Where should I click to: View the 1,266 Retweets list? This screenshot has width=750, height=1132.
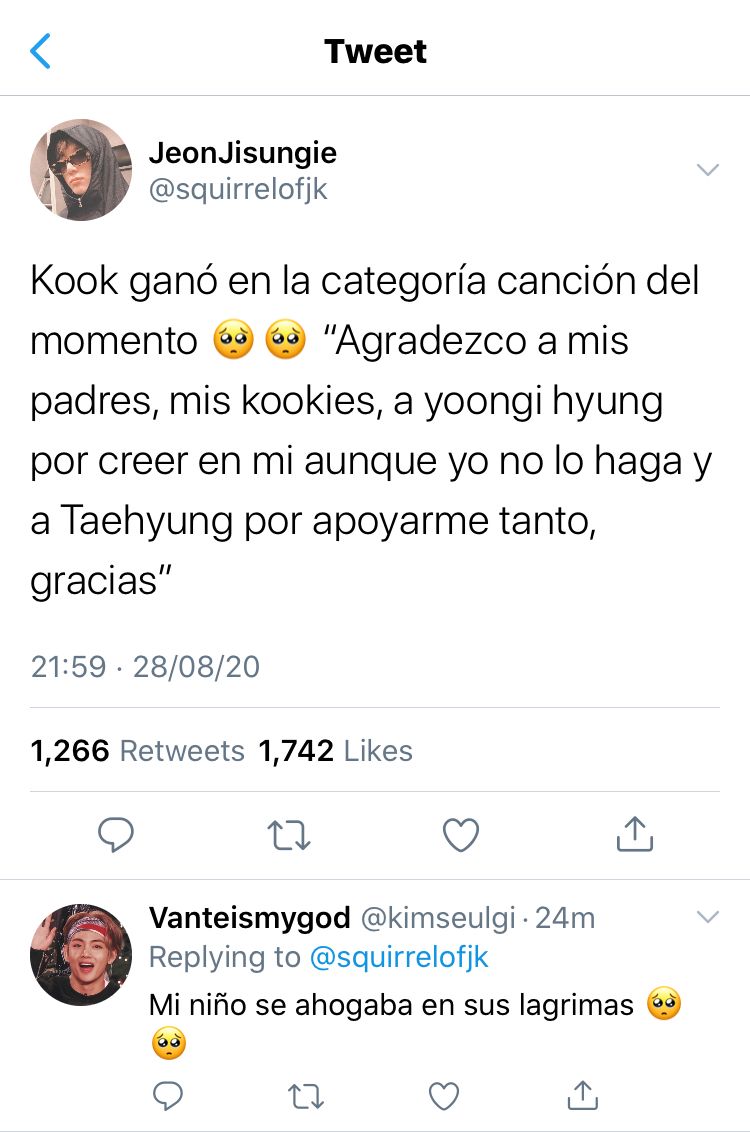point(137,751)
